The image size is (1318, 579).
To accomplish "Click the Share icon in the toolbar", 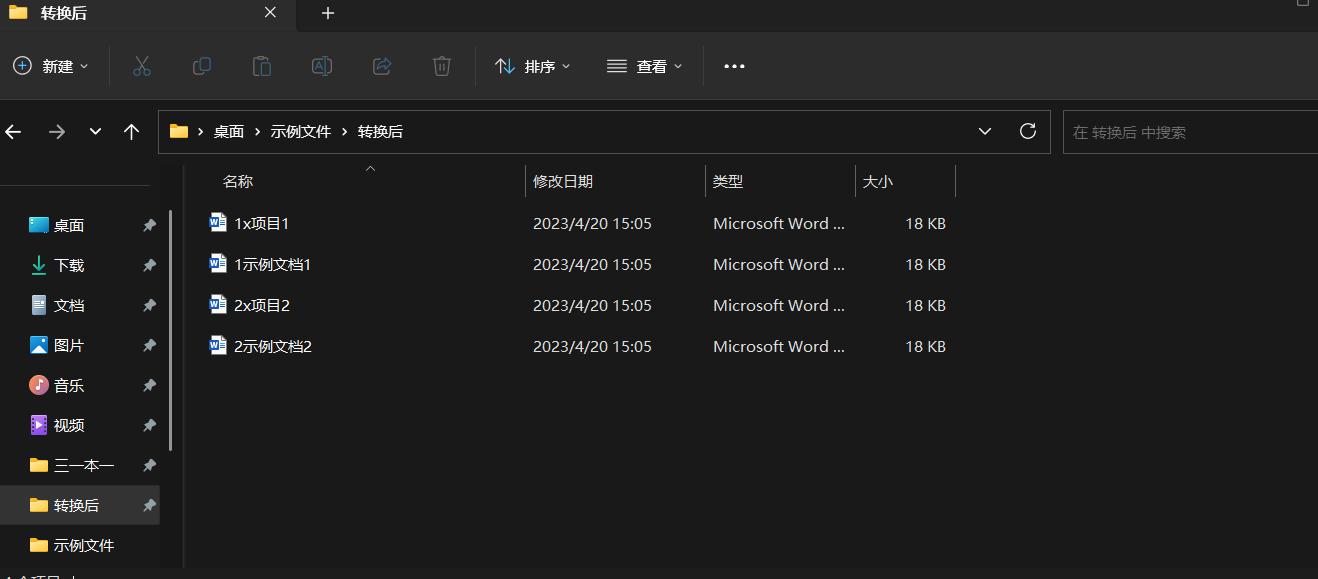I will [381, 66].
